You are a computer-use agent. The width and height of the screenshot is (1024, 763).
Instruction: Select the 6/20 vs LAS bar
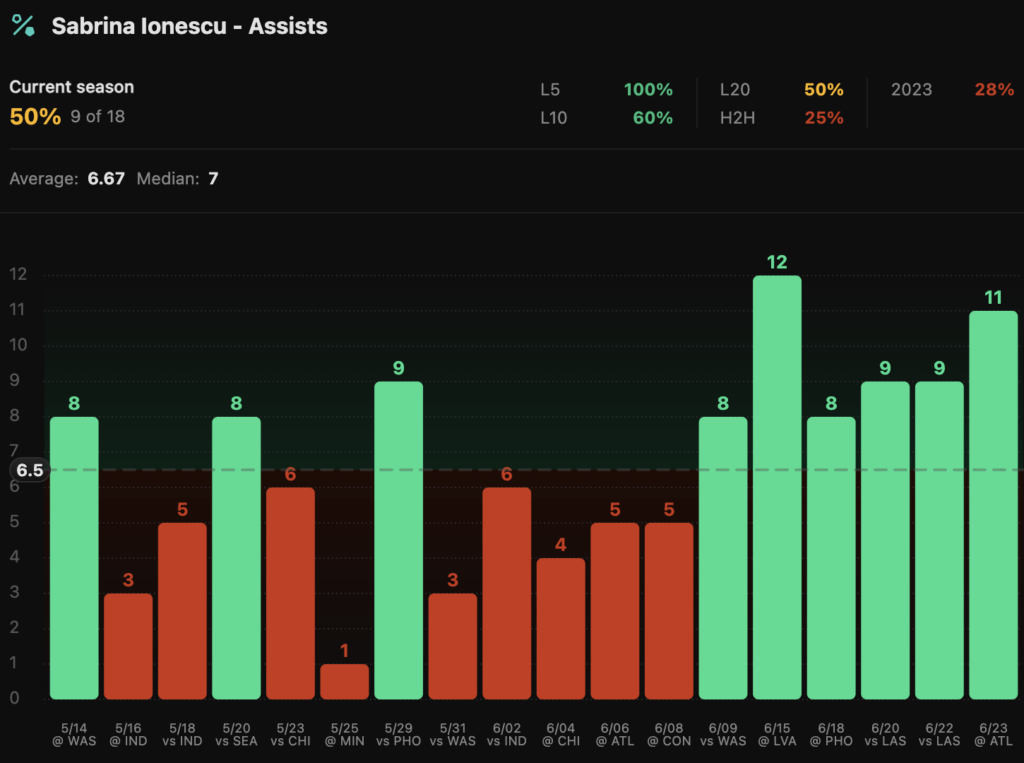(885, 540)
